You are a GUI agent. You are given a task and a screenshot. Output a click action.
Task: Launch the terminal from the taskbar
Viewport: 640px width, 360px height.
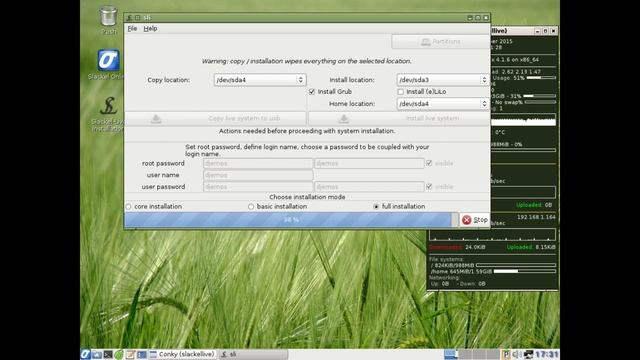coord(108,354)
